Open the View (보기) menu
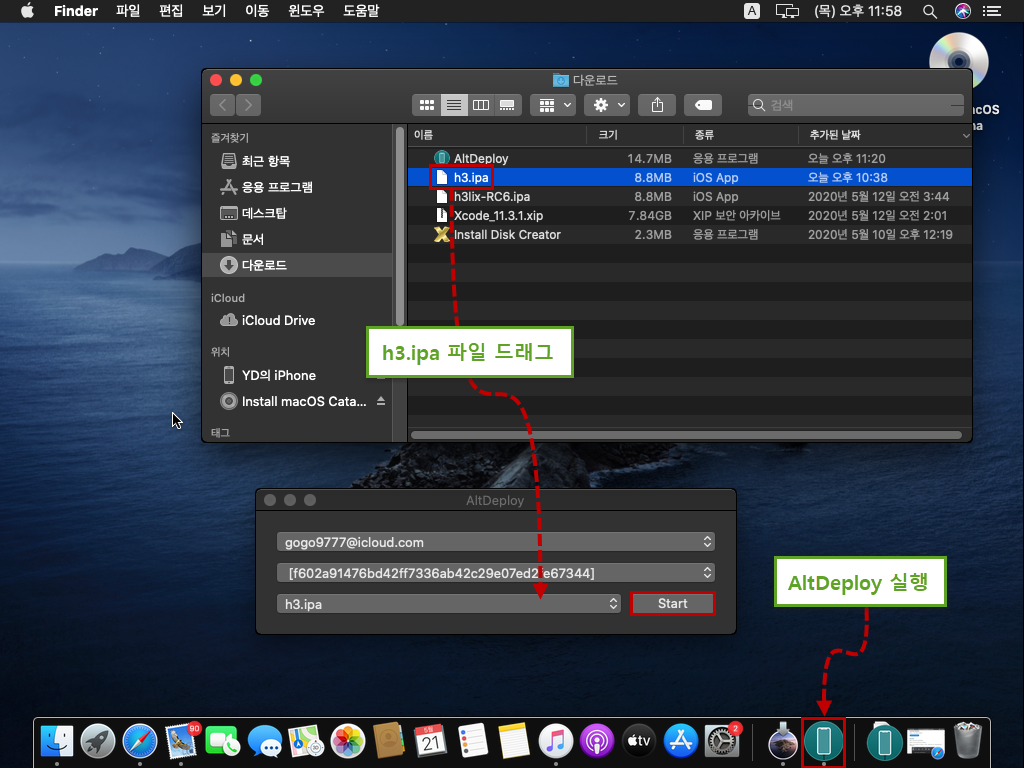 click(x=214, y=11)
